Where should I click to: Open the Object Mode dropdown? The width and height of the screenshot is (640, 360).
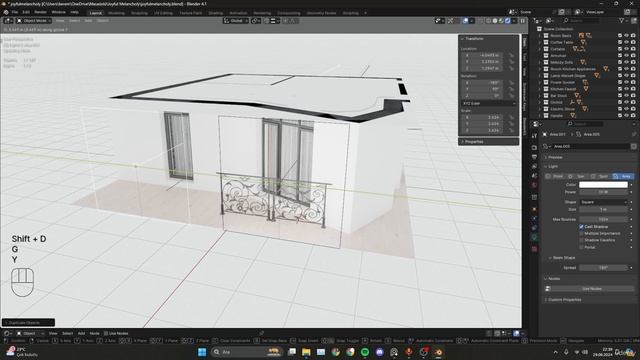(x=34, y=20)
